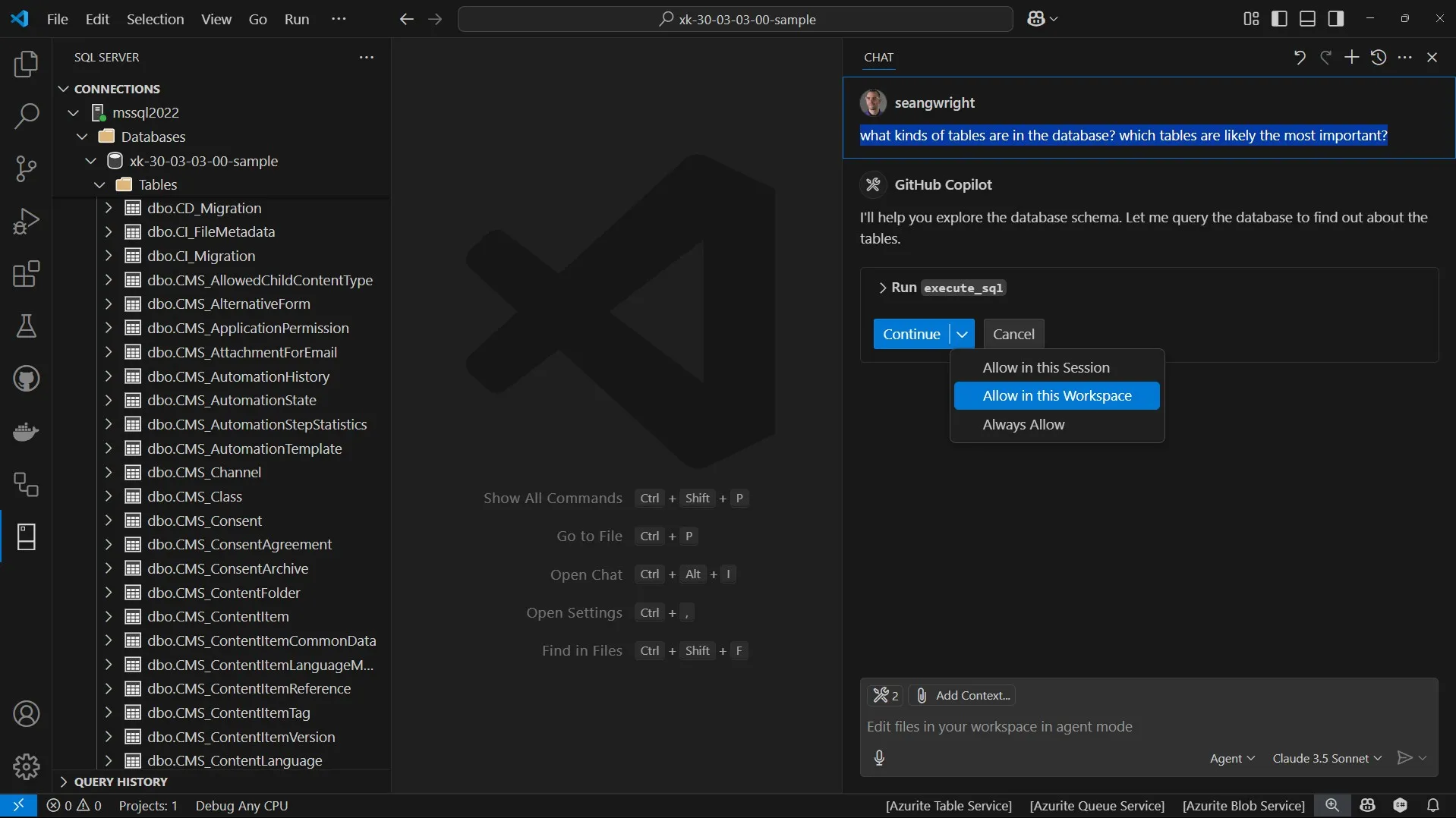Open the Manage gear settings icon

coord(27,766)
